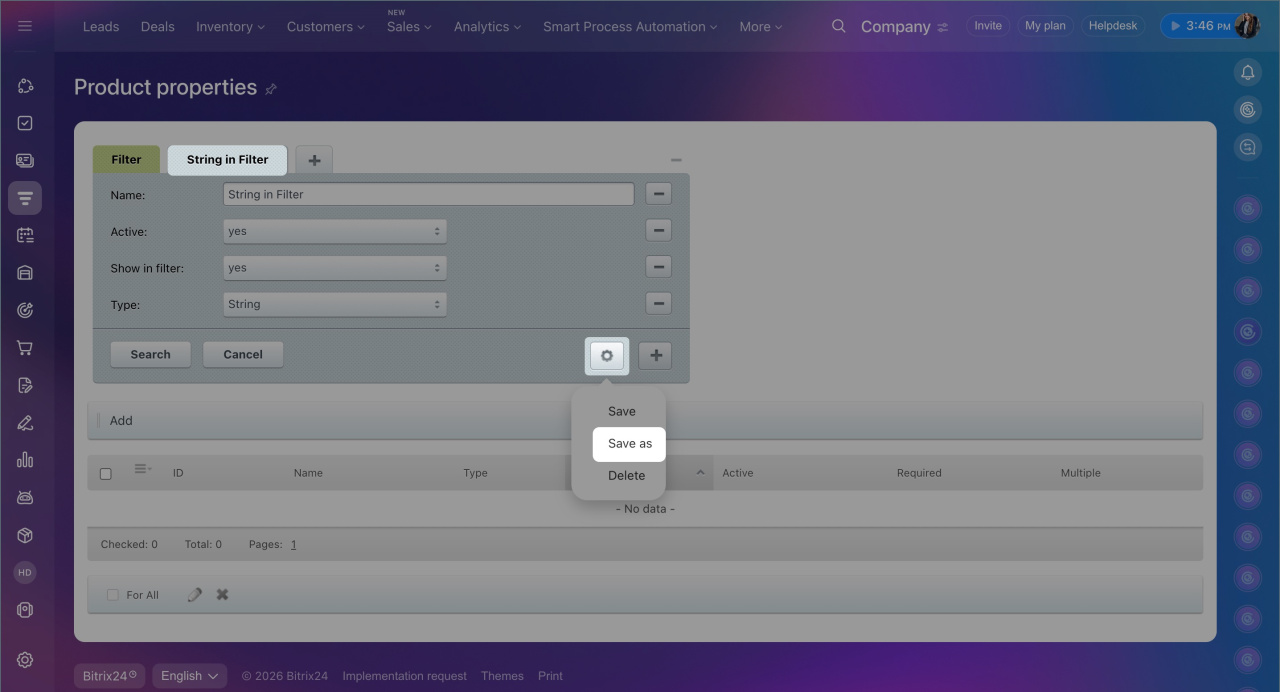Open the notifications bell icon
1280x692 pixels.
click(1247, 72)
